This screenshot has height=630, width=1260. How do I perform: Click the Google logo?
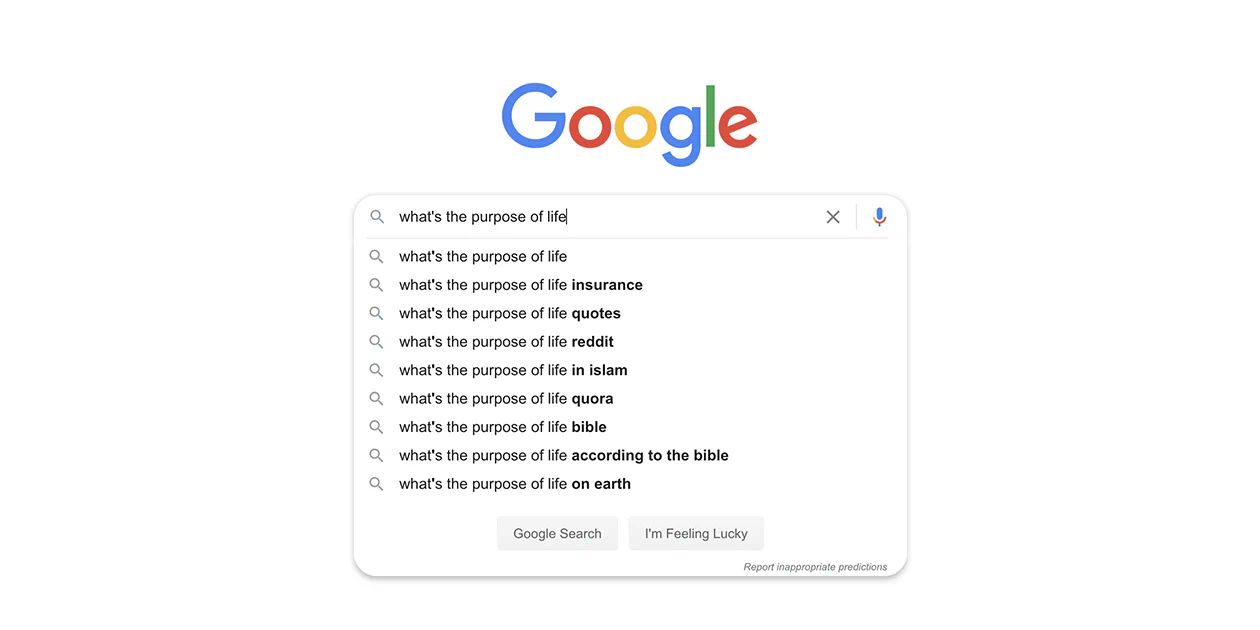tap(630, 122)
